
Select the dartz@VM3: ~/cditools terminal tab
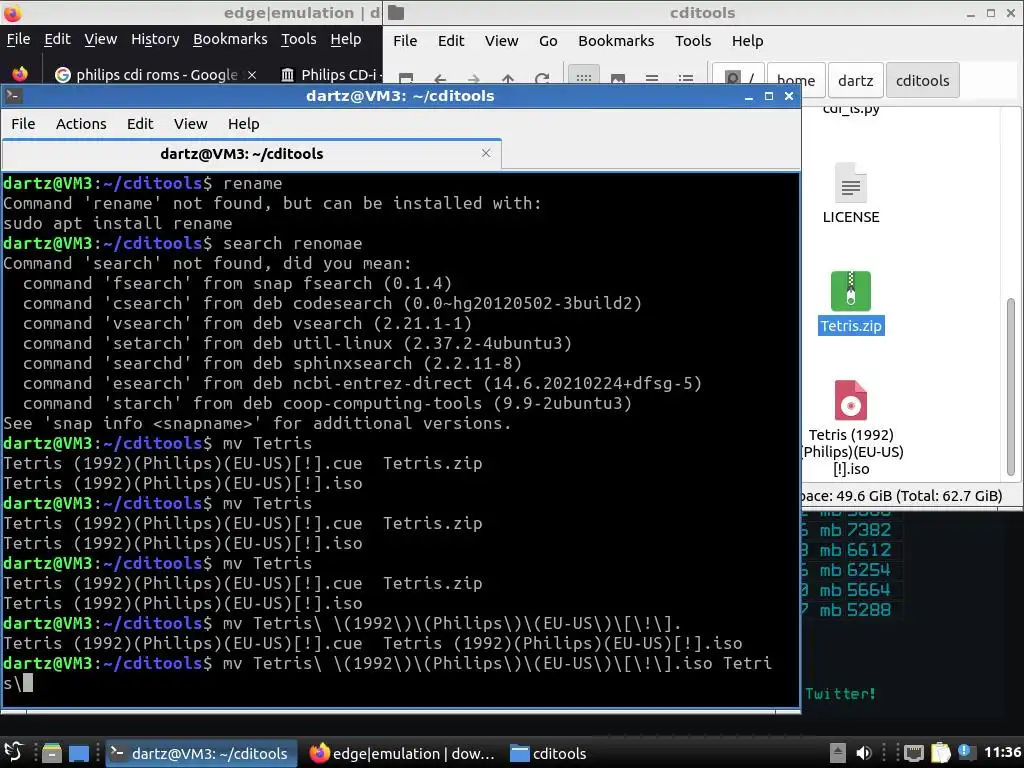pos(251,154)
